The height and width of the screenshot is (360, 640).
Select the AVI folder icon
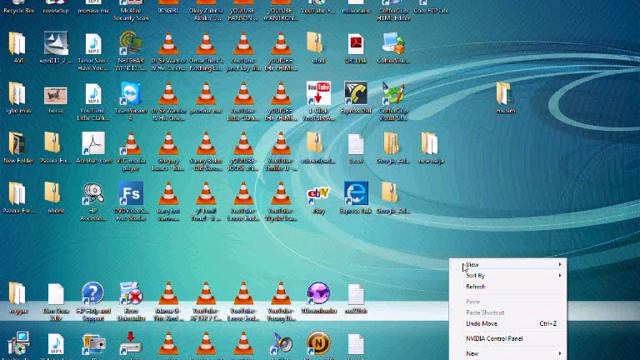point(17,44)
